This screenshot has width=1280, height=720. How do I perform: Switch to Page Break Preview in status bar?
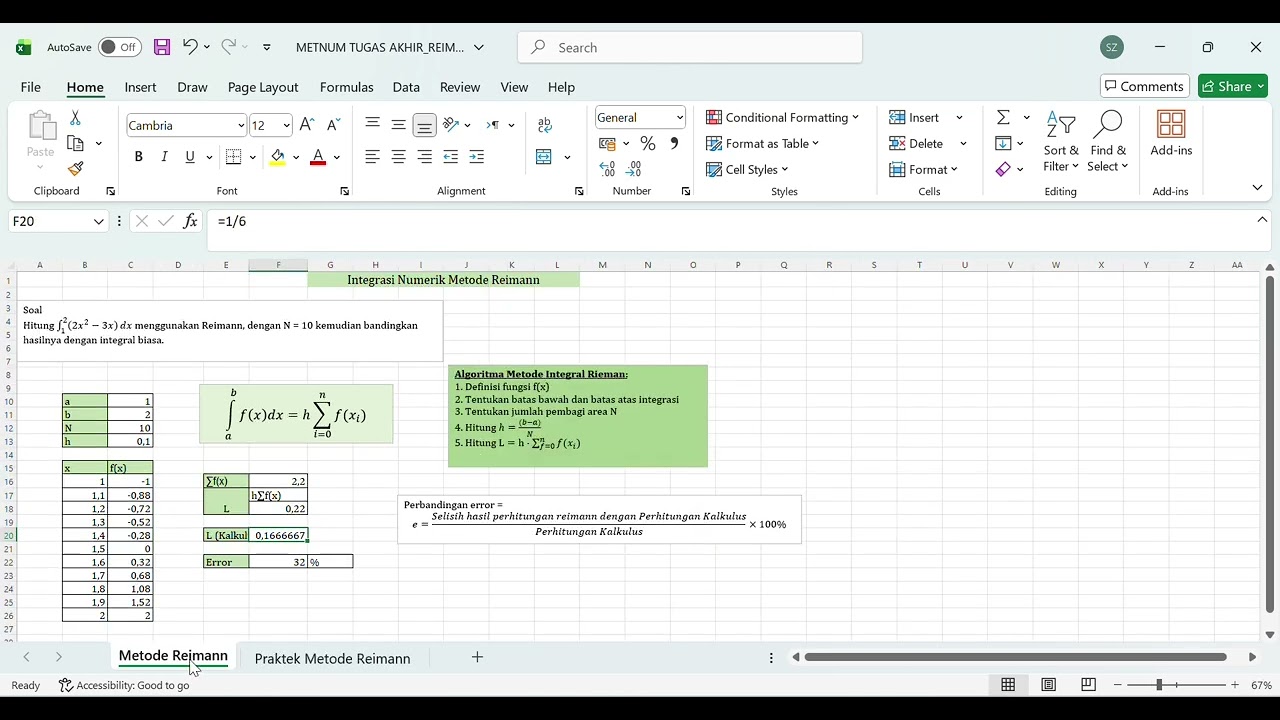coord(1088,685)
